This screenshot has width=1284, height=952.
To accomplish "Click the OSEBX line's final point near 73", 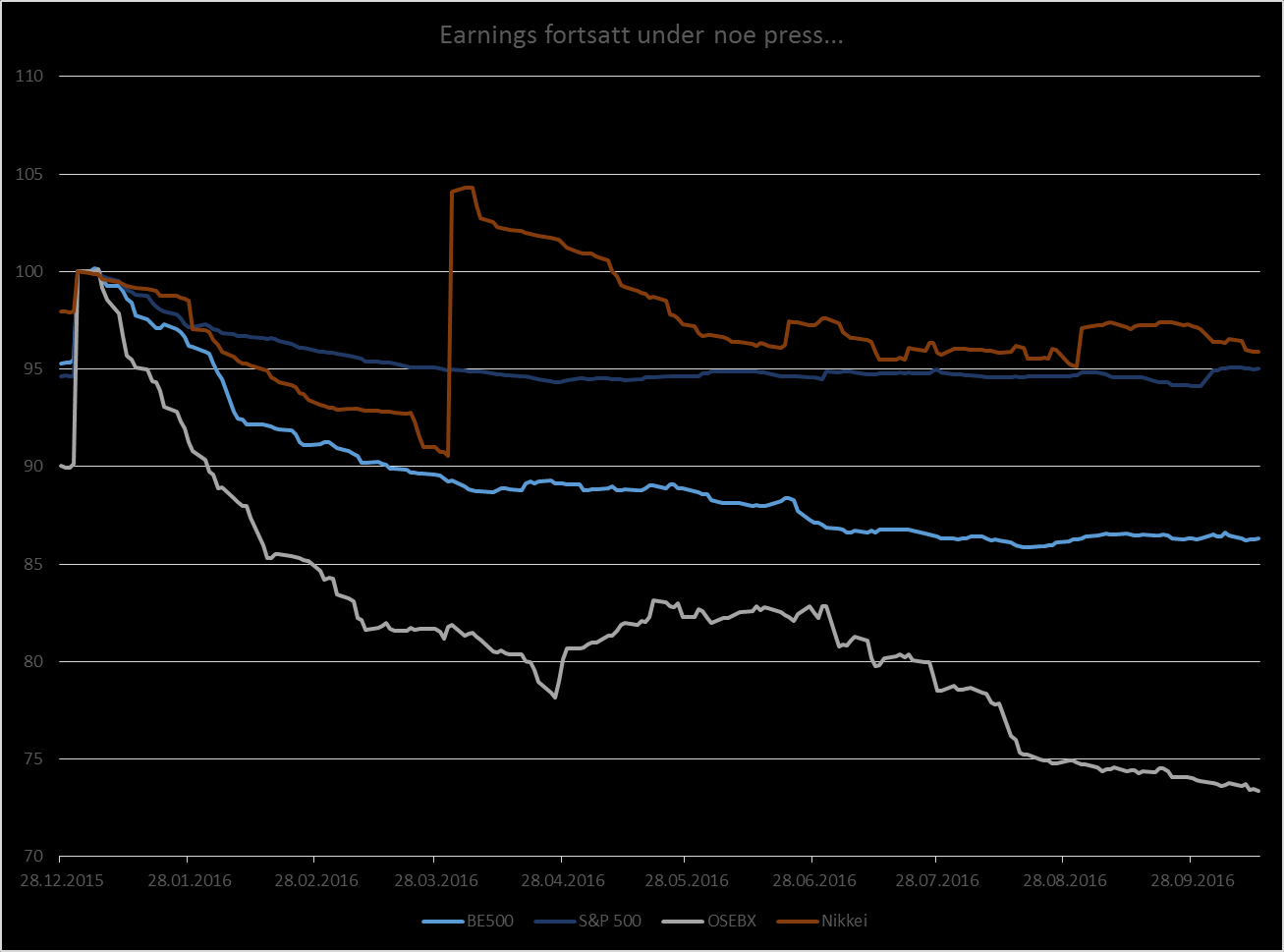I will pos(1258,791).
